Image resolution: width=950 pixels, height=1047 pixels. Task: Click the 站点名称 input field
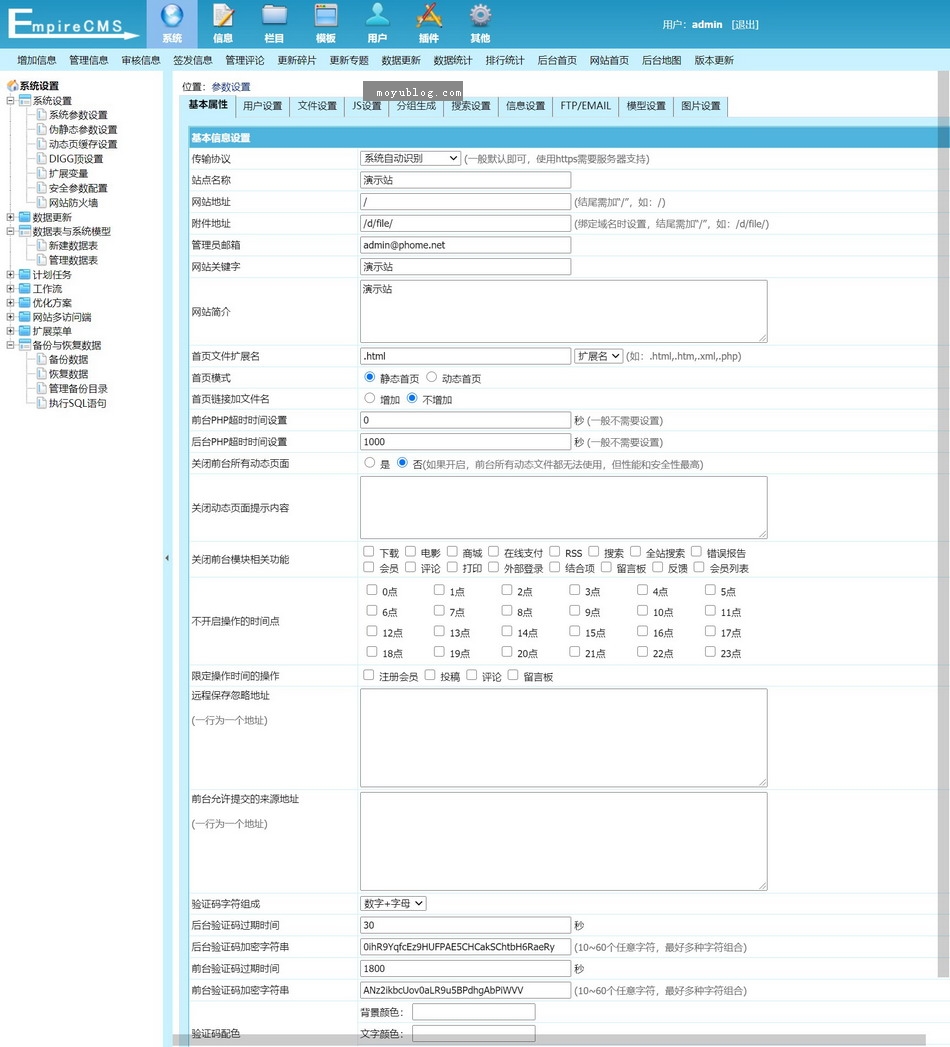pyautogui.click(x=465, y=180)
